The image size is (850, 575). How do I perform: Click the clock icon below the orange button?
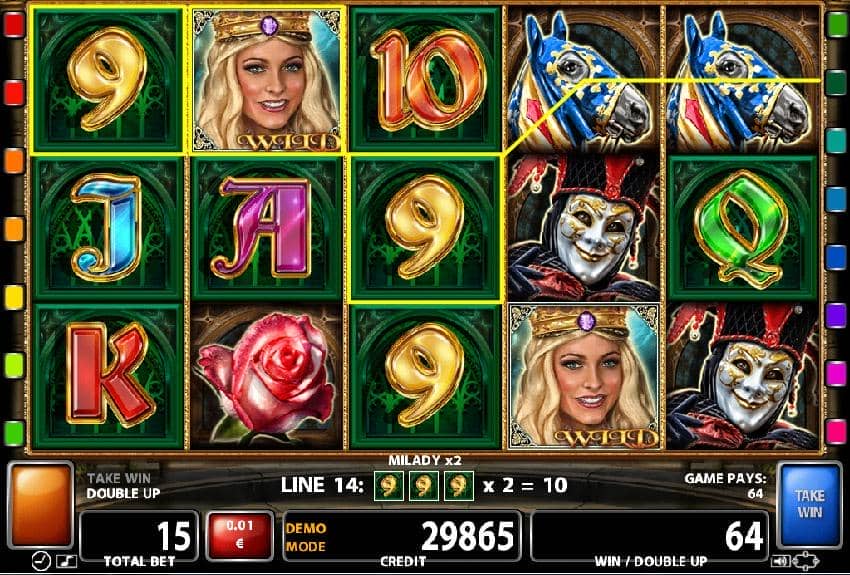tap(42, 561)
